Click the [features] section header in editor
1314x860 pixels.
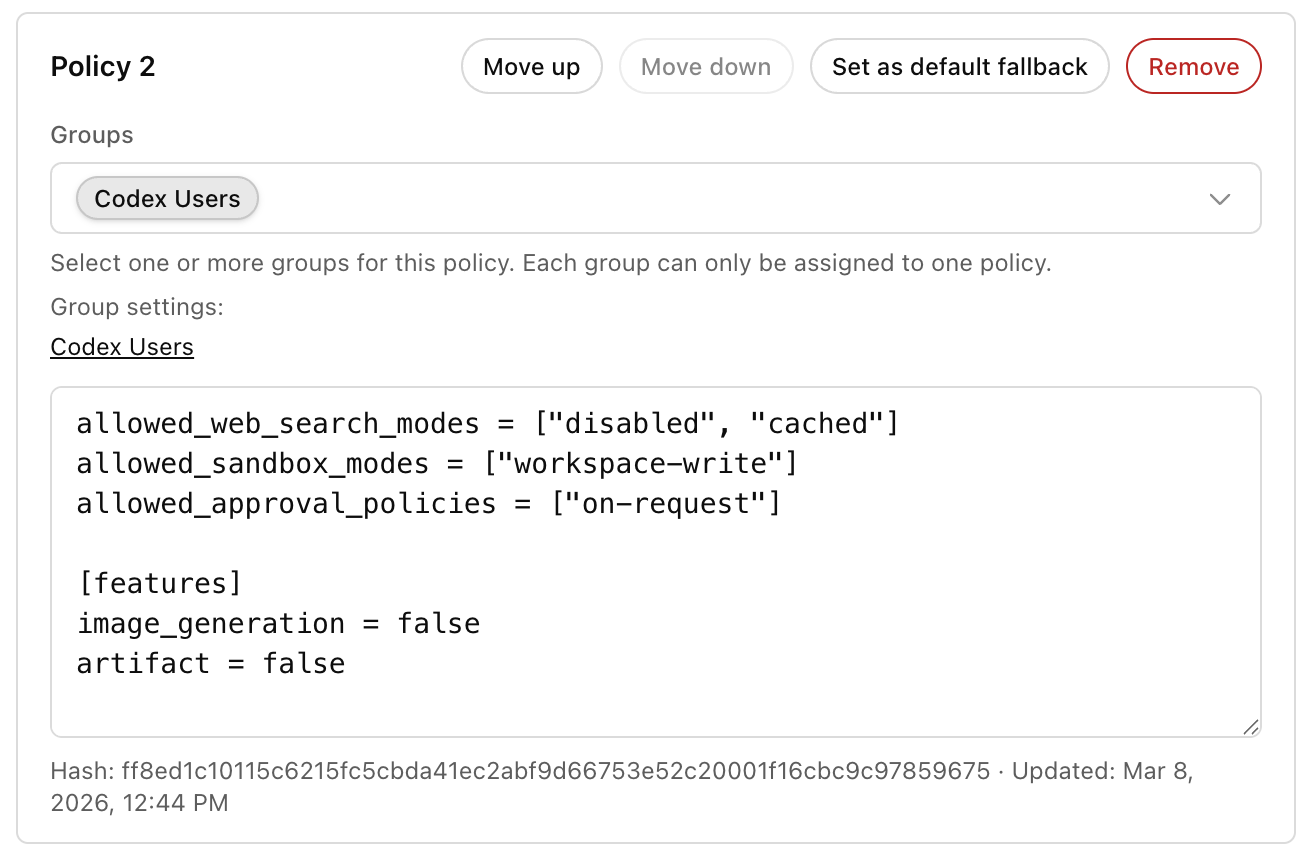click(160, 583)
